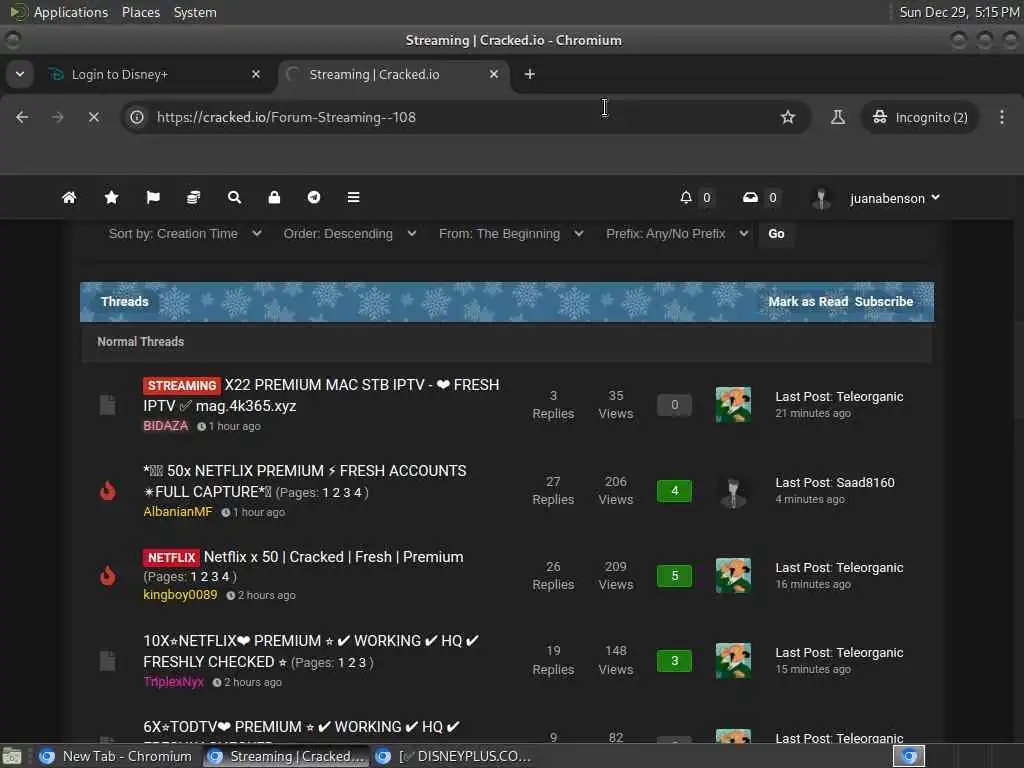The image size is (1024, 768).
Task: Close the Streaming | Cracked.io tab
Action: click(494, 74)
